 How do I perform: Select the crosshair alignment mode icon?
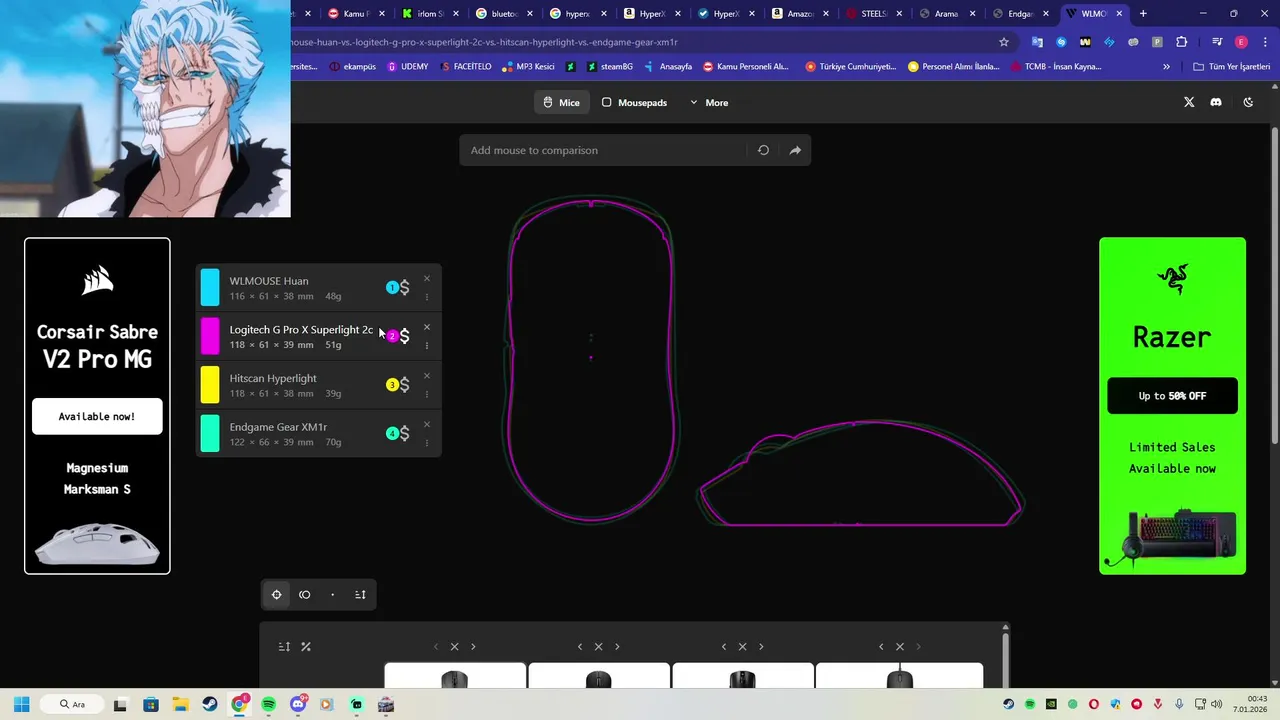[277, 595]
